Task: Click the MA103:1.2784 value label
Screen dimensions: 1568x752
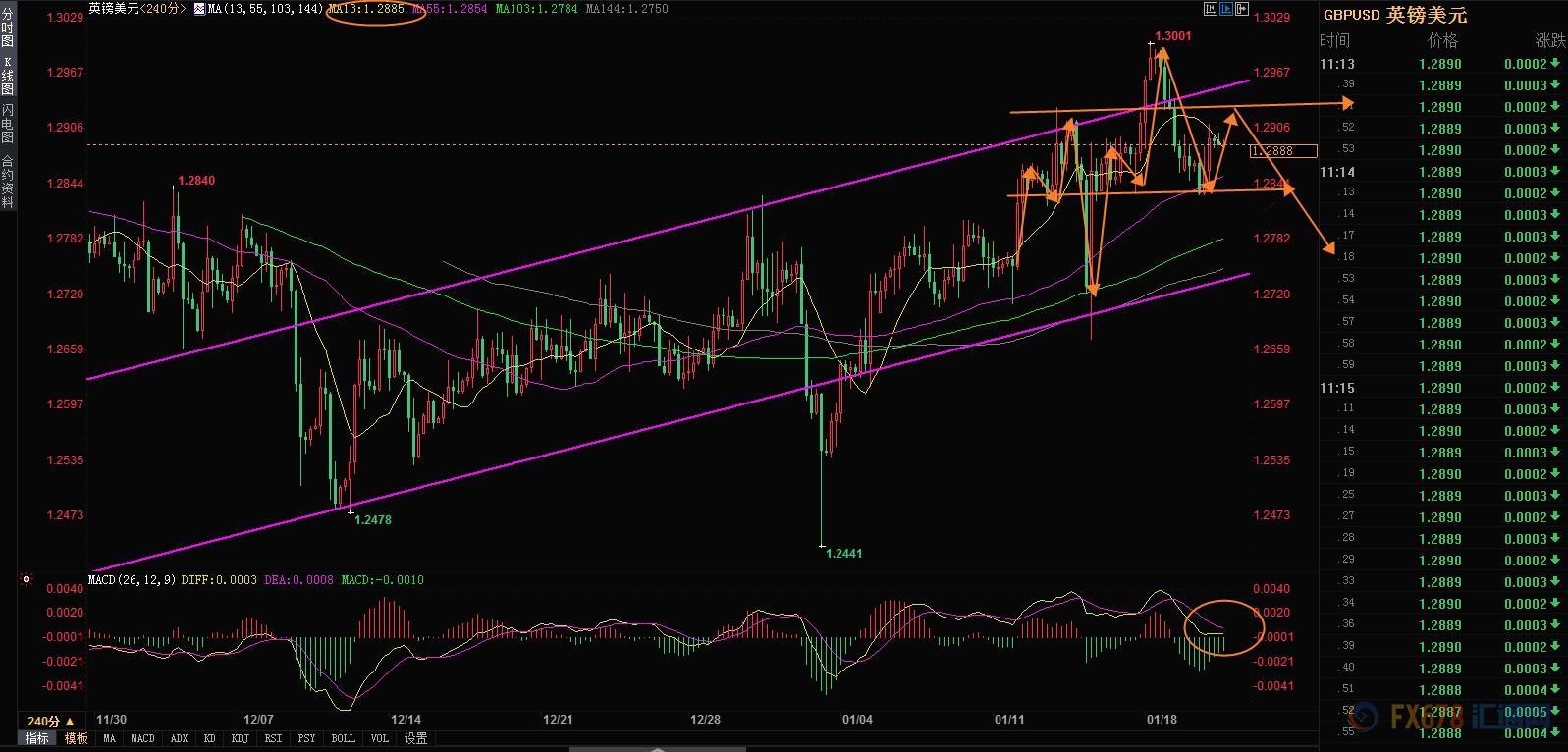Action: click(537, 9)
